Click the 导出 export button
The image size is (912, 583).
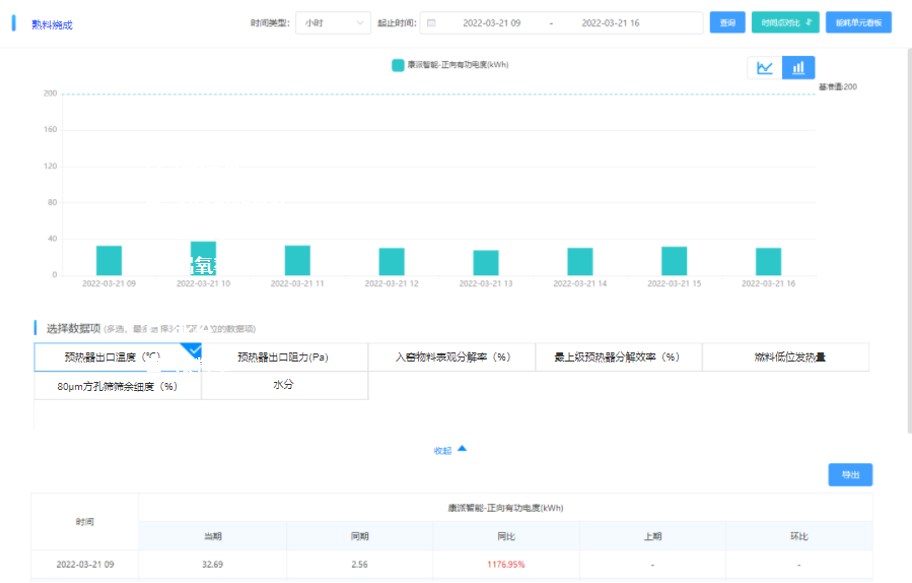click(x=850, y=475)
